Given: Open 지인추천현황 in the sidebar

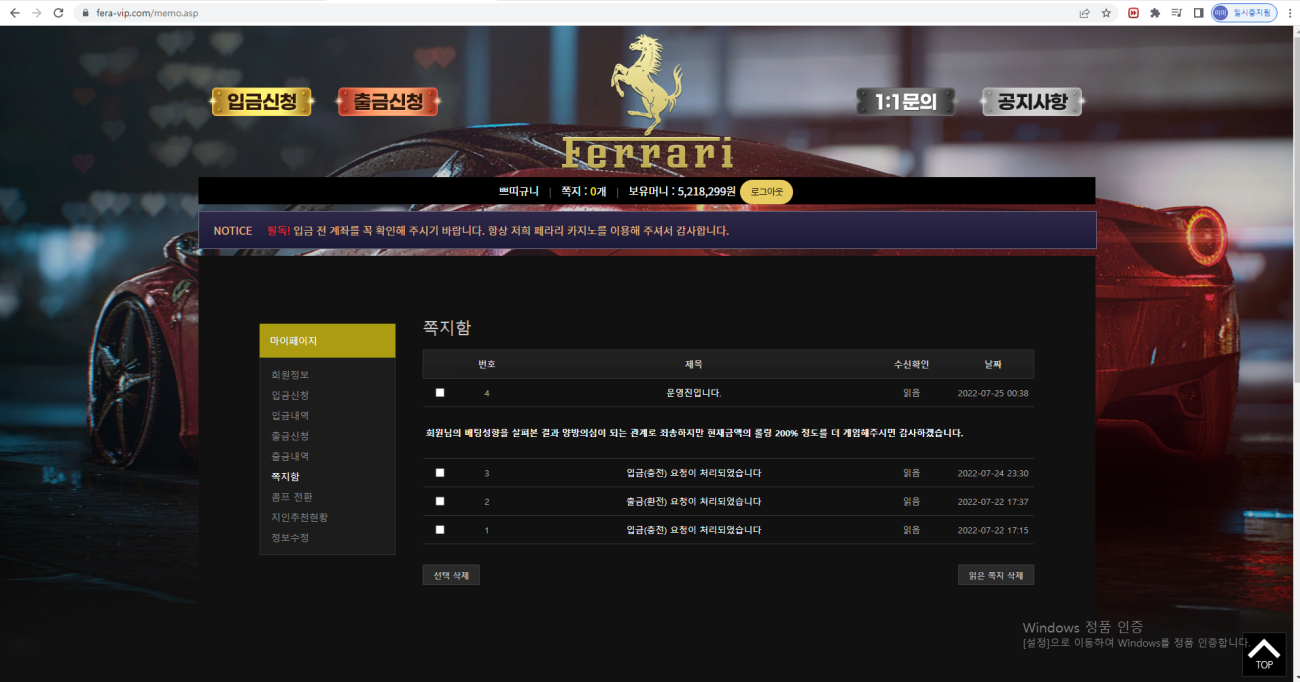Looking at the screenshot, I should coord(299,517).
